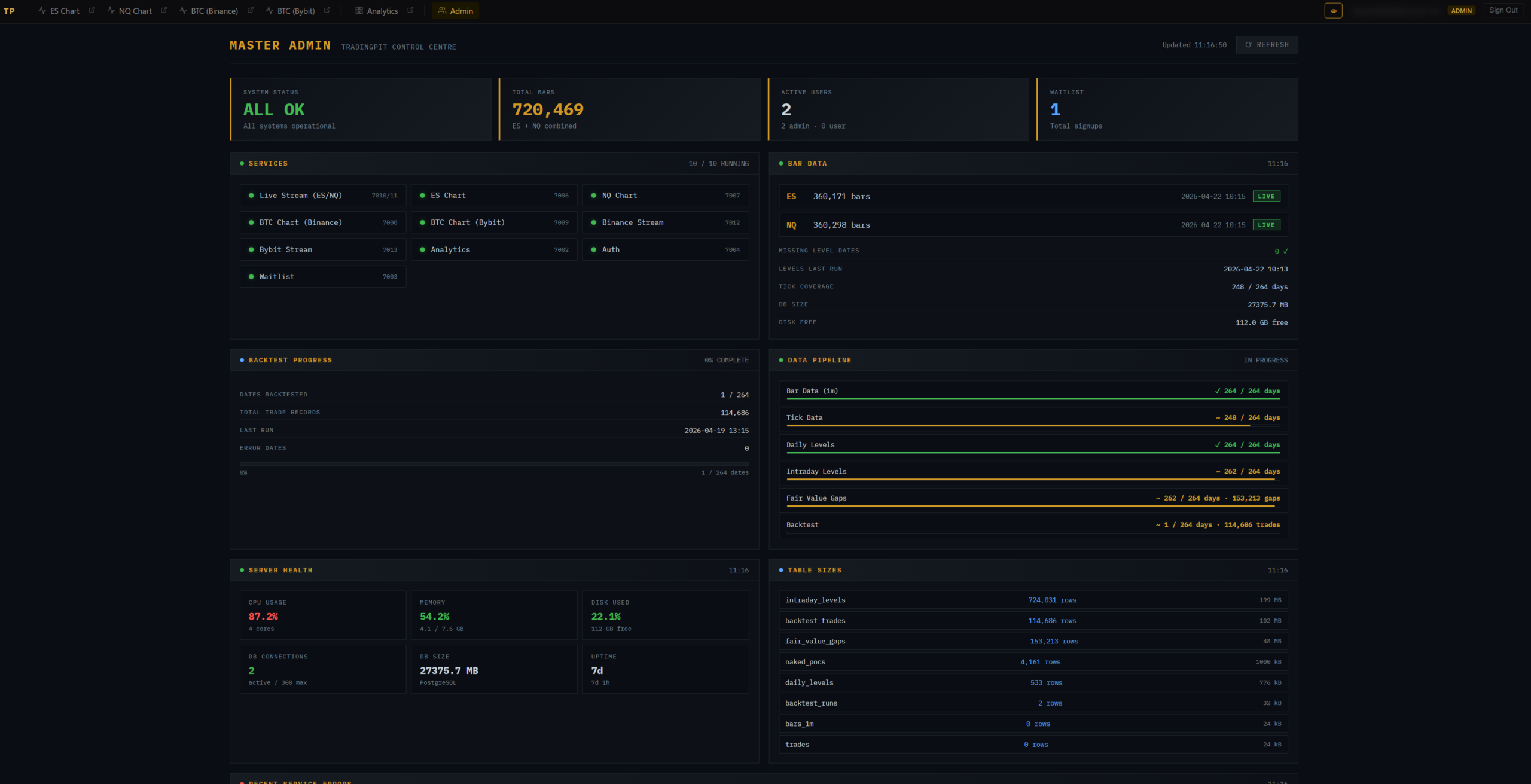This screenshot has height=784, width=1531.
Task: Click the DATA PIPELINE header dot
Action: (780, 360)
